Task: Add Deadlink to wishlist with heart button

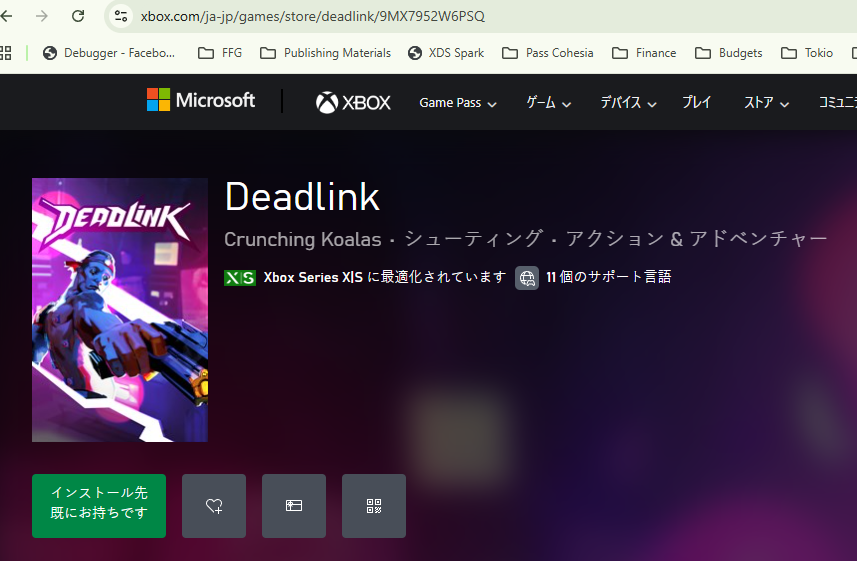Action: pos(214,506)
